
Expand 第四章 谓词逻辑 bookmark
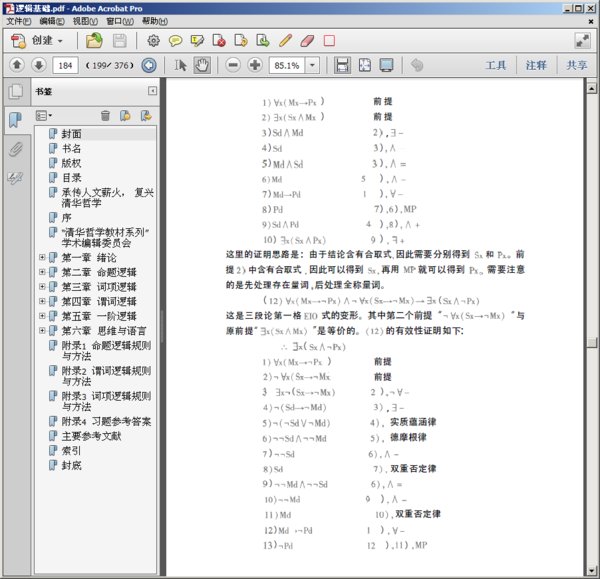(42, 301)
